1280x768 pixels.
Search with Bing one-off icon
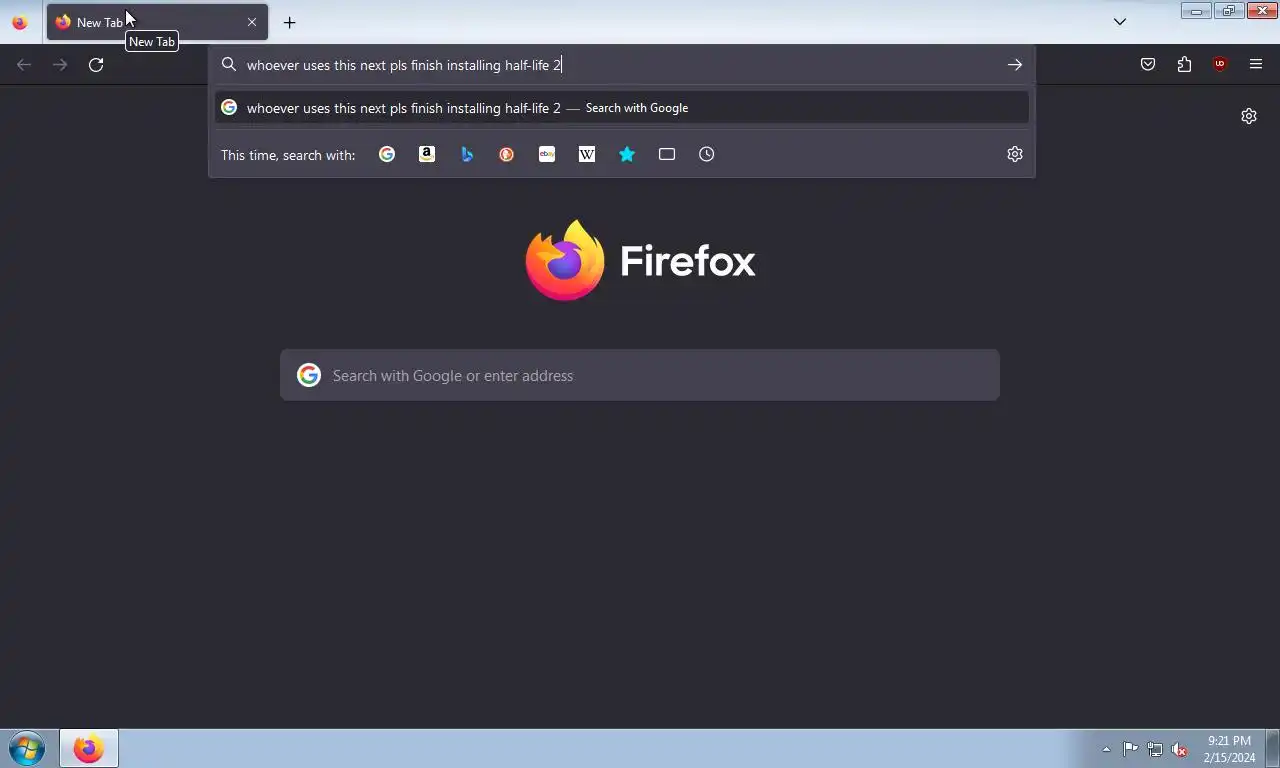coord(467,154)
